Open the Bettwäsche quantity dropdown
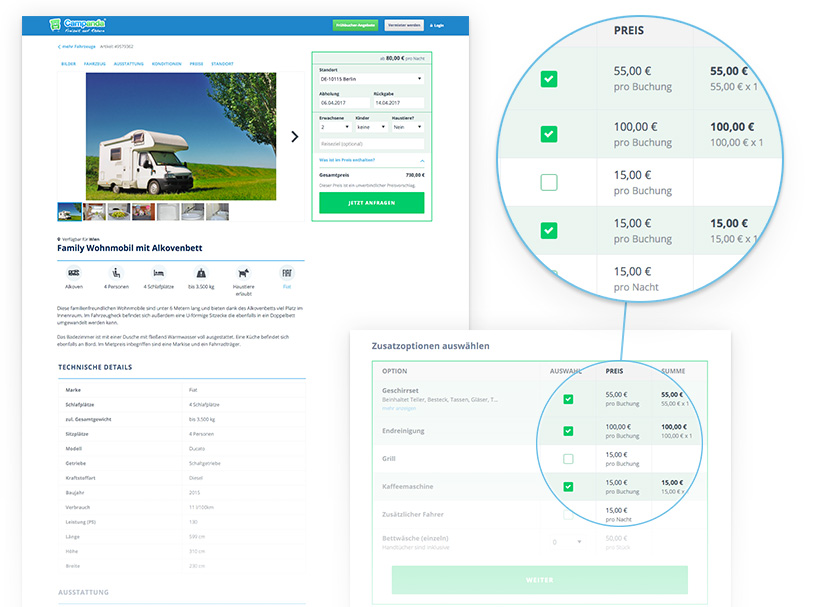 (x=567, y=542)
